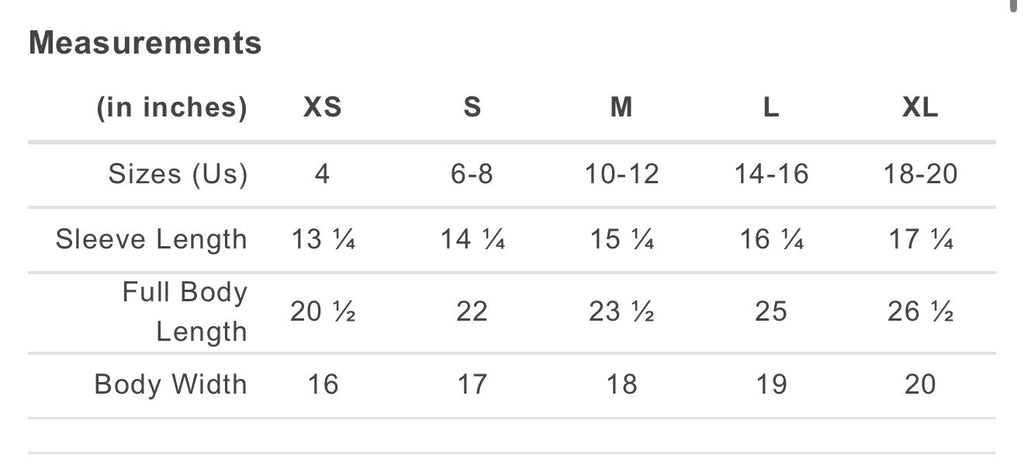Click US size 10-12 cell

(621, 174)
